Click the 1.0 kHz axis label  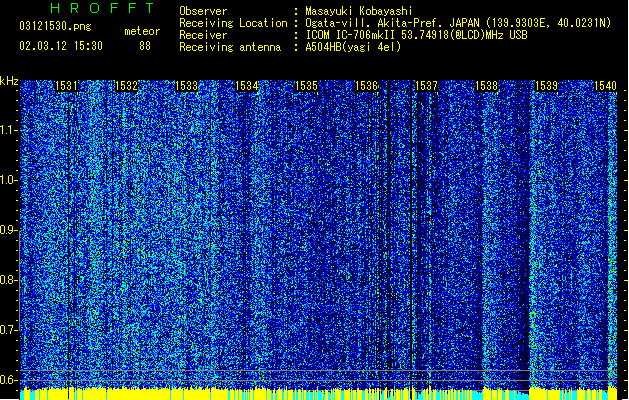tap(9, 180)
